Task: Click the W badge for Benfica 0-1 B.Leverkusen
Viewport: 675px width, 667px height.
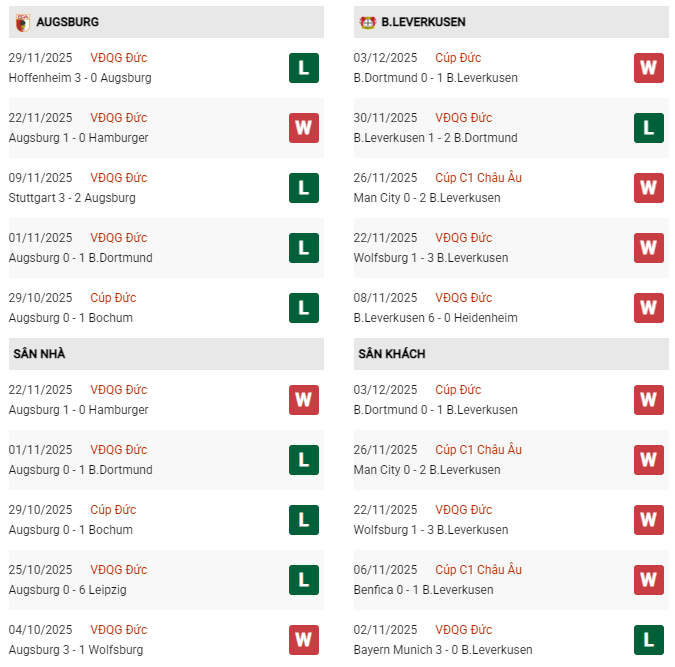Action: pos(649,580)
